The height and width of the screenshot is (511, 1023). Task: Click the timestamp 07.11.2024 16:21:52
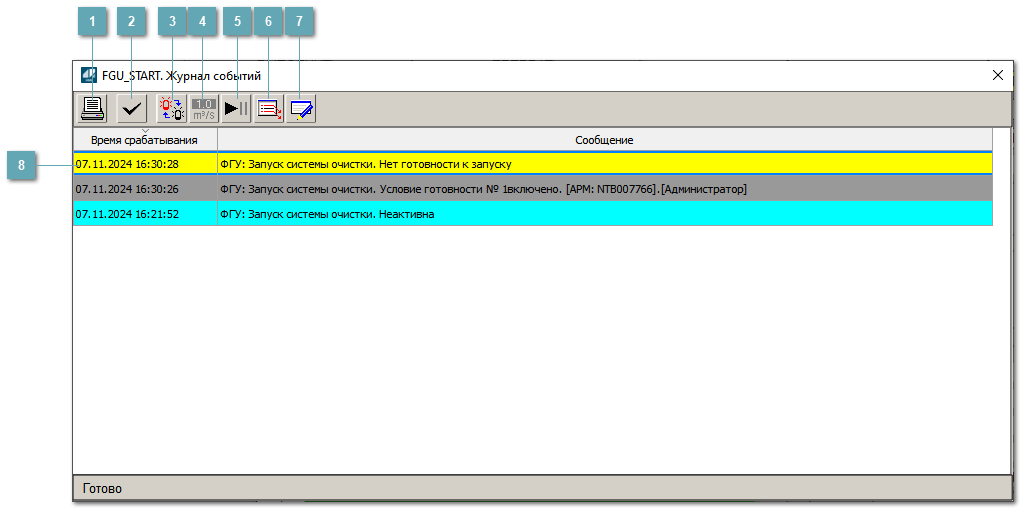[x=127, y=214]
